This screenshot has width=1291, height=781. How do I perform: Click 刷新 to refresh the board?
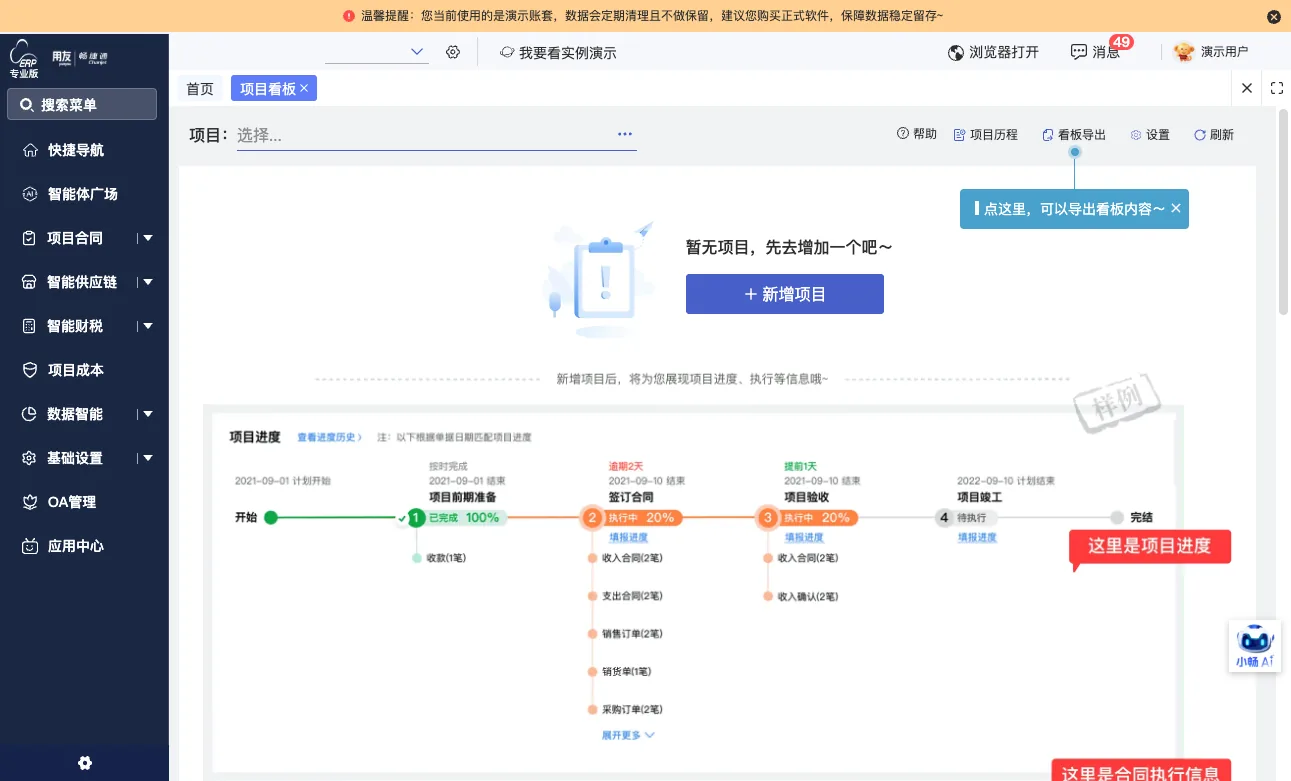pos(1214,134)
